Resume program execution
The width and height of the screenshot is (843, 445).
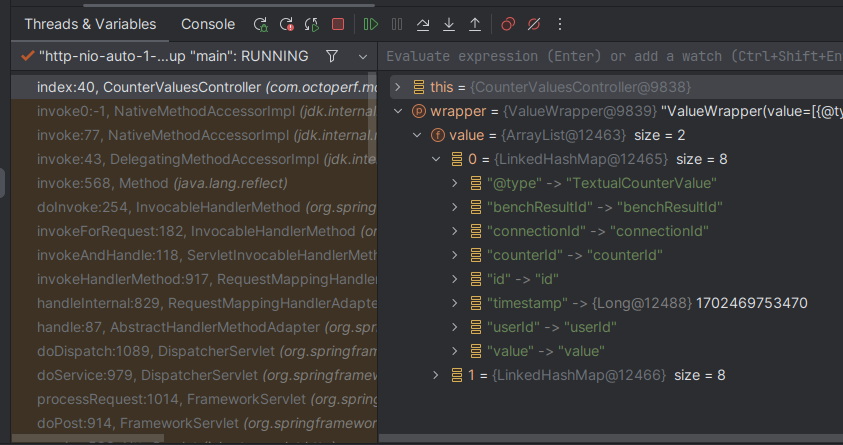pyautogui.click(x=371, y=24)
